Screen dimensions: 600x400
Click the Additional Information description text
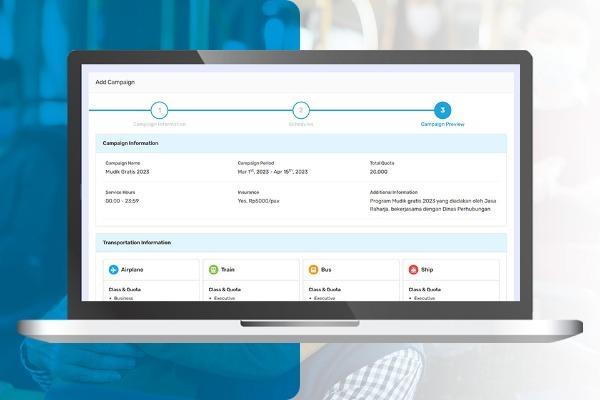[x=432, y=204]
